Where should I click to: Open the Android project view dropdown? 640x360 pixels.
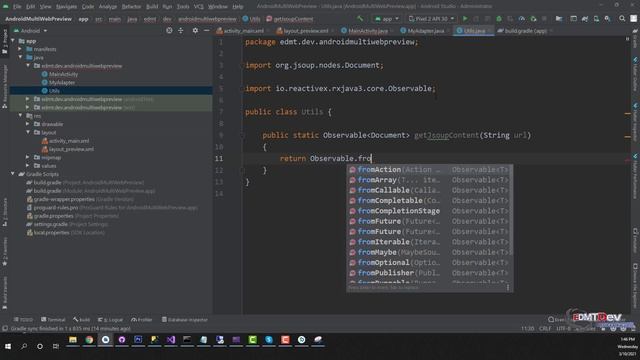pyautogui.click(x=31, y=31)
